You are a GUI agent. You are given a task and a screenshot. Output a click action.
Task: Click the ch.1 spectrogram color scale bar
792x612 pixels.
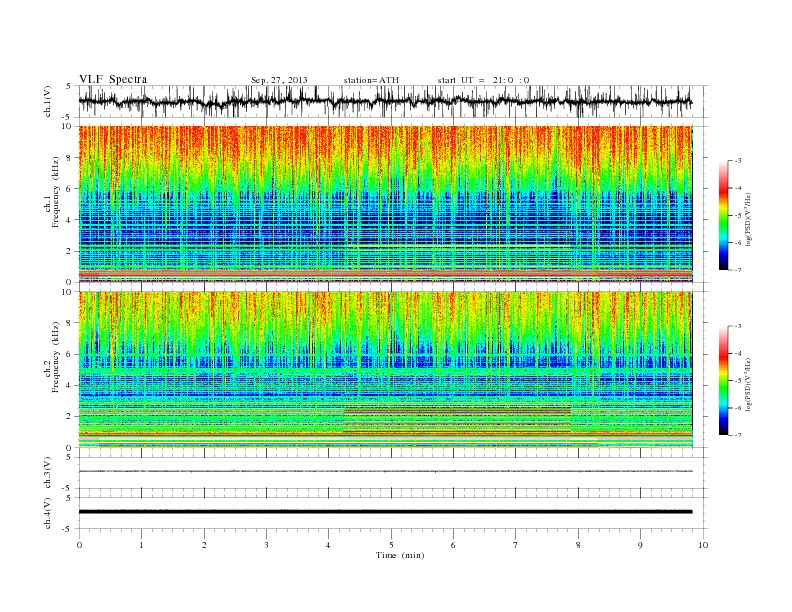[x=724, y=215]
